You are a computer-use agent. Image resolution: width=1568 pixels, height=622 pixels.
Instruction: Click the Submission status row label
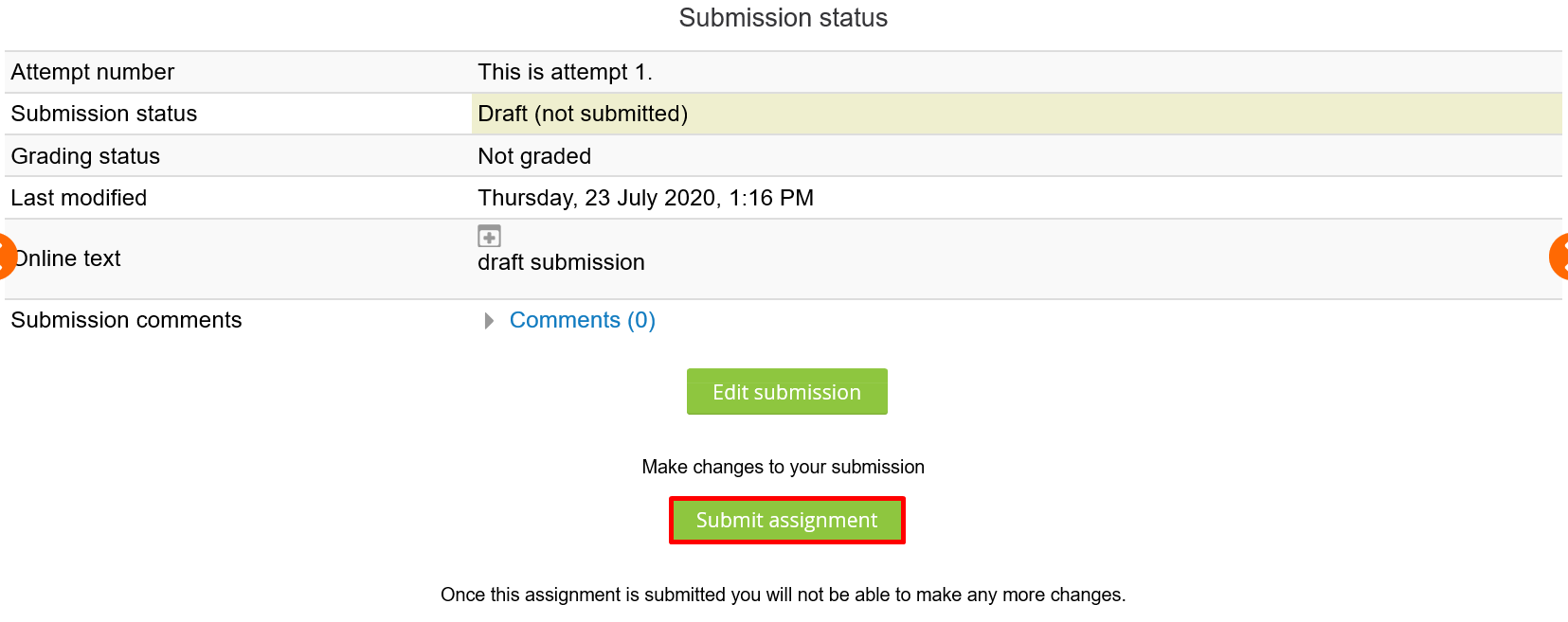point(104,114)
